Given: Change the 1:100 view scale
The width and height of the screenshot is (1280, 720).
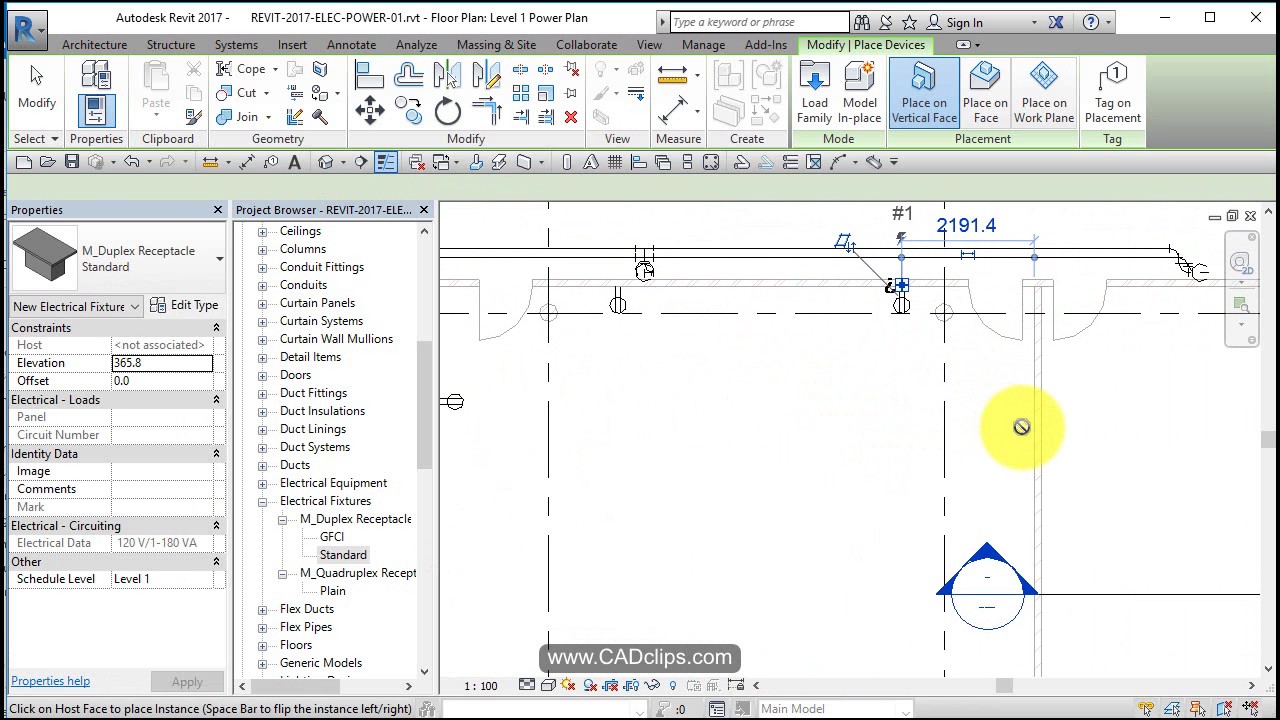Looking at the screenshot, I should tap(480, 685).
